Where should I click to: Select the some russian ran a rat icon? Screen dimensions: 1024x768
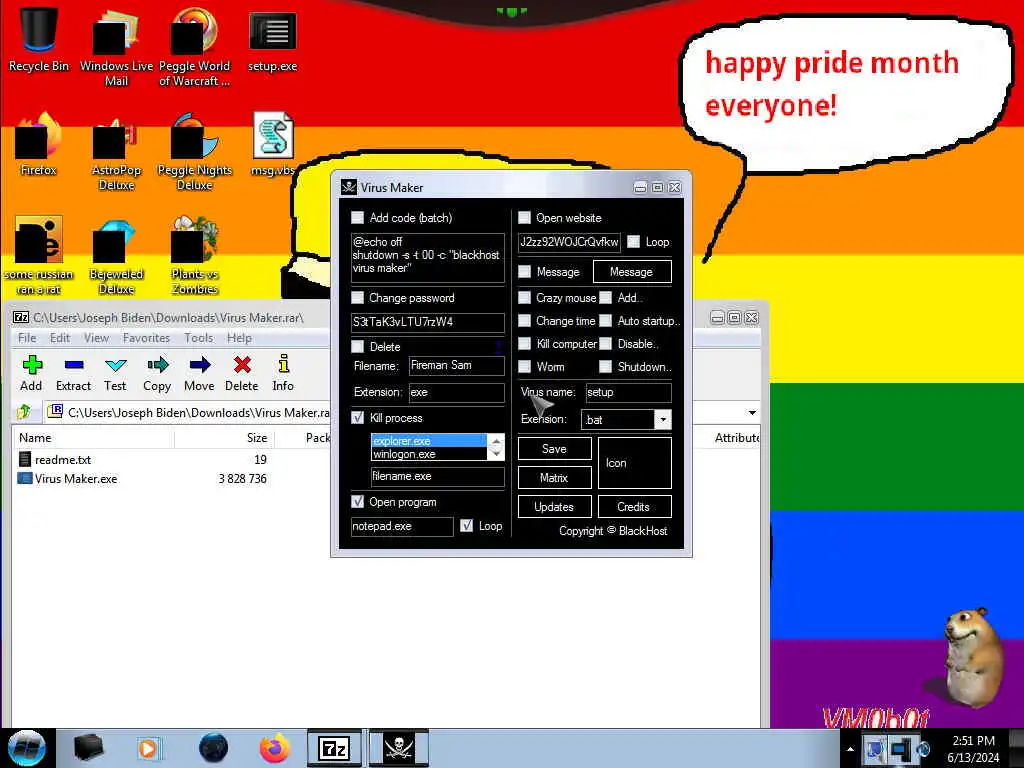coord(39,256)
